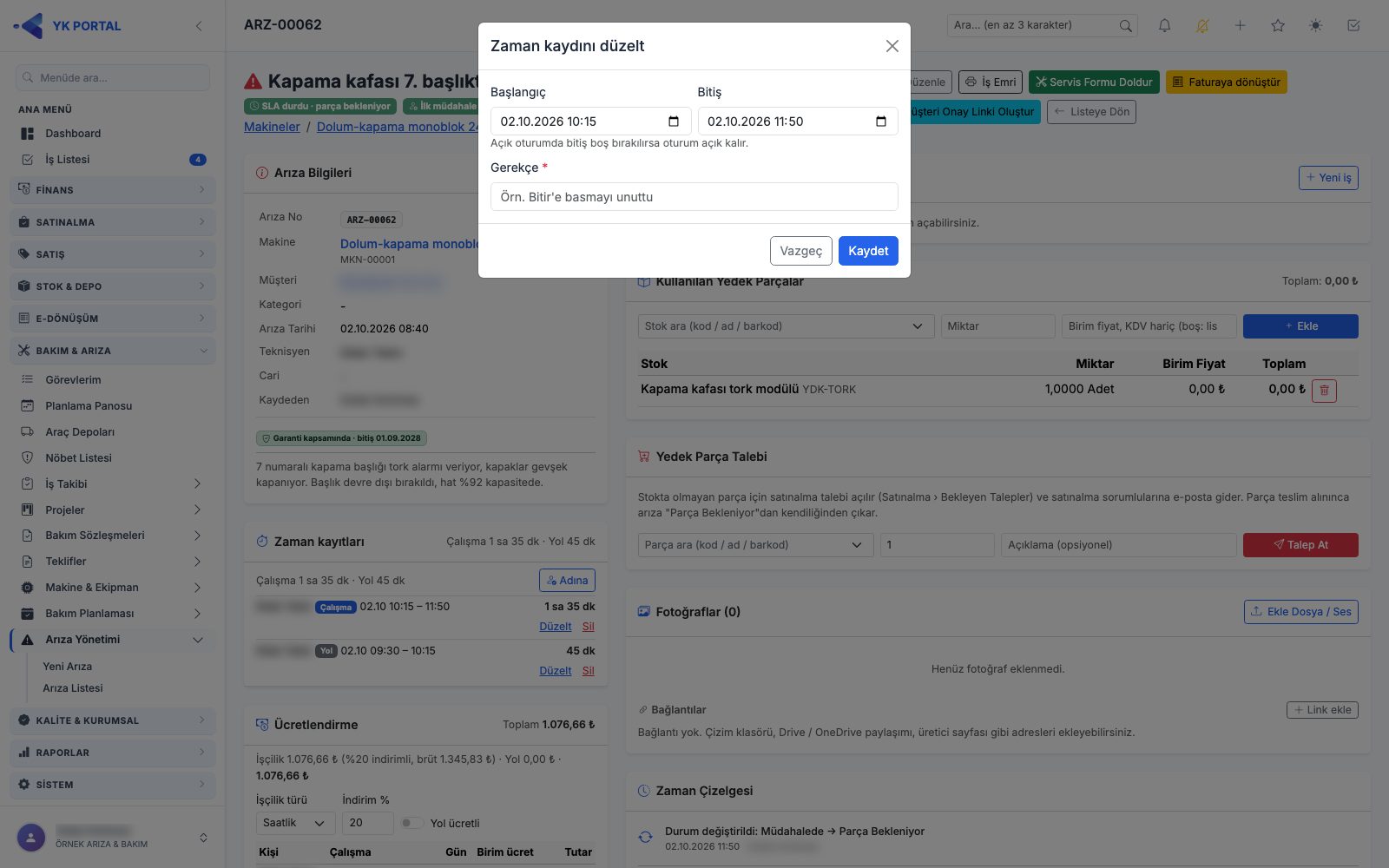The width and height of the screenshot is (1389, 868).
Task: Click the Gerekçe reason input field
Action: click(x=694, y=197)
